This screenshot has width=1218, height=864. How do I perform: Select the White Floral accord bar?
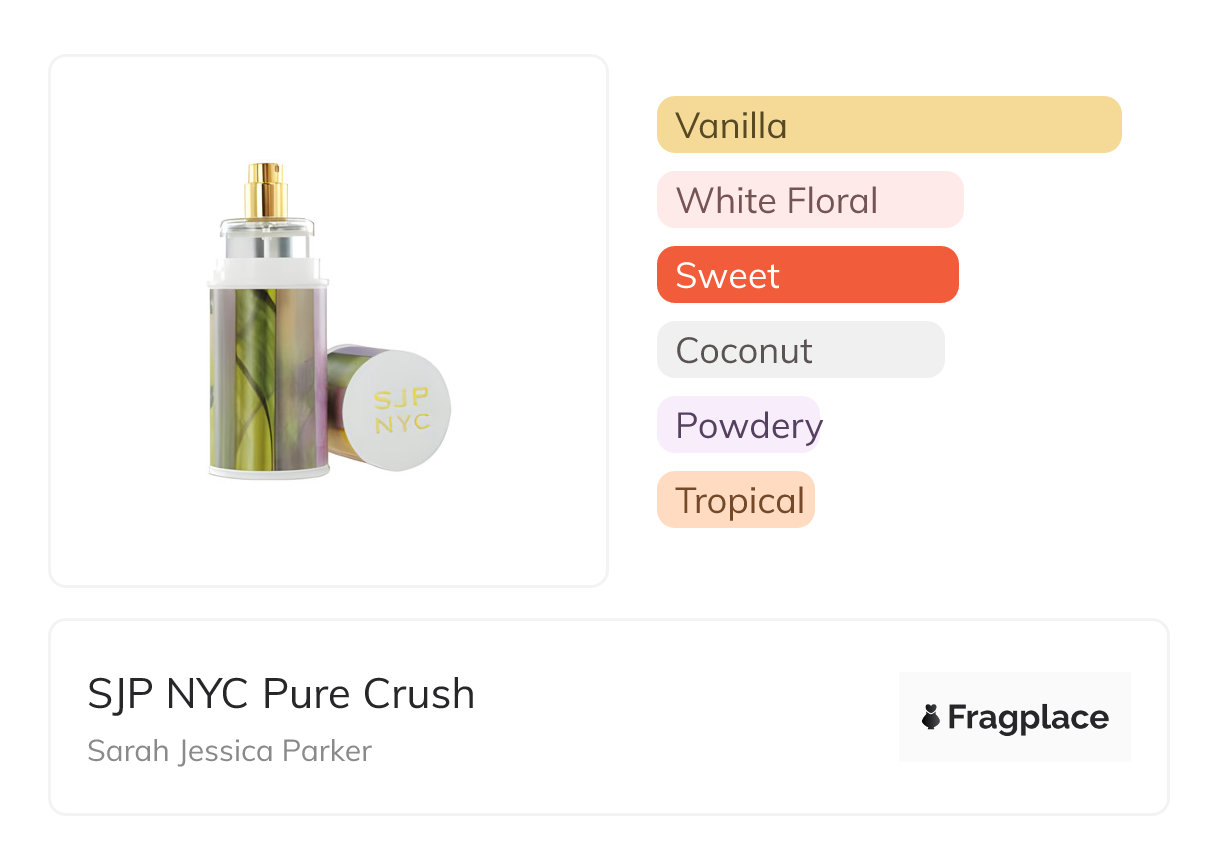tap(809, 200)
